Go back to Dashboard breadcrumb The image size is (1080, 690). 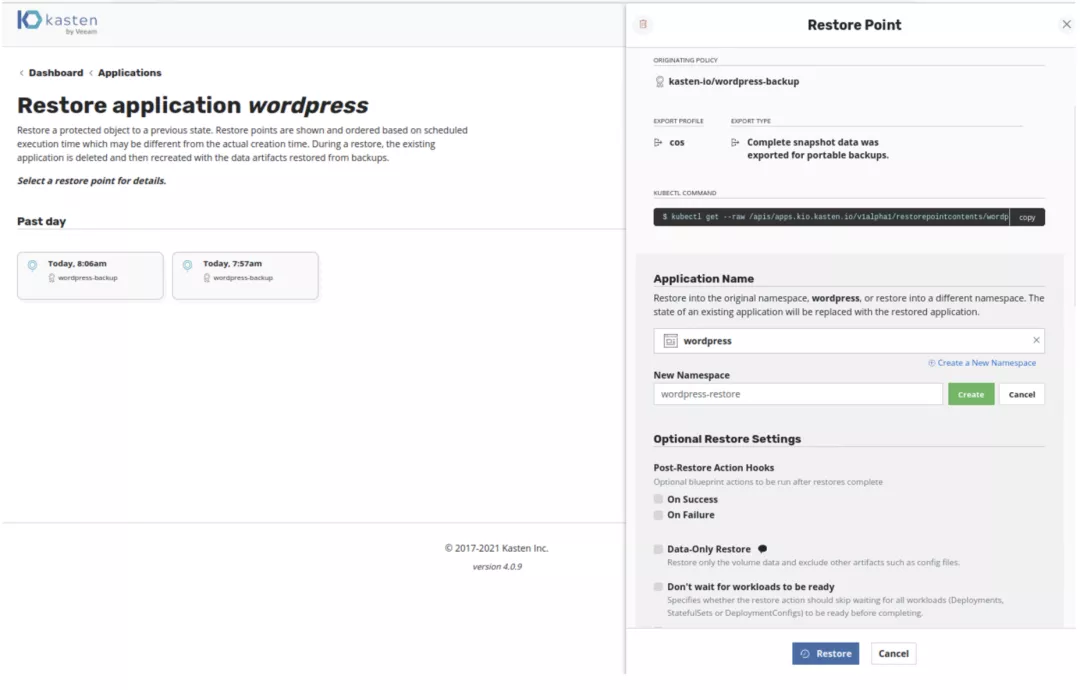coord(55,73)
